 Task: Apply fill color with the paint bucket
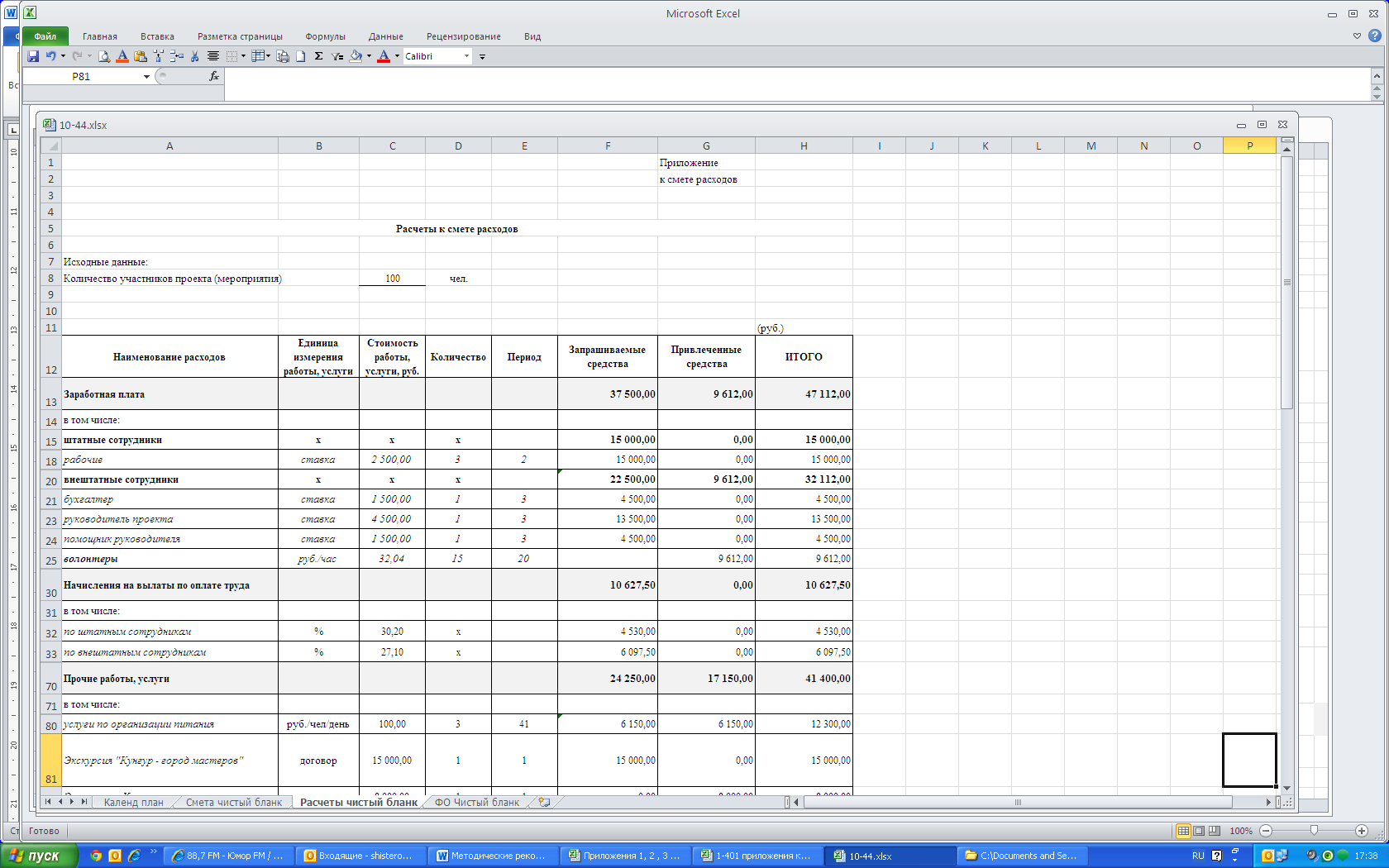[x=356, y=56]
